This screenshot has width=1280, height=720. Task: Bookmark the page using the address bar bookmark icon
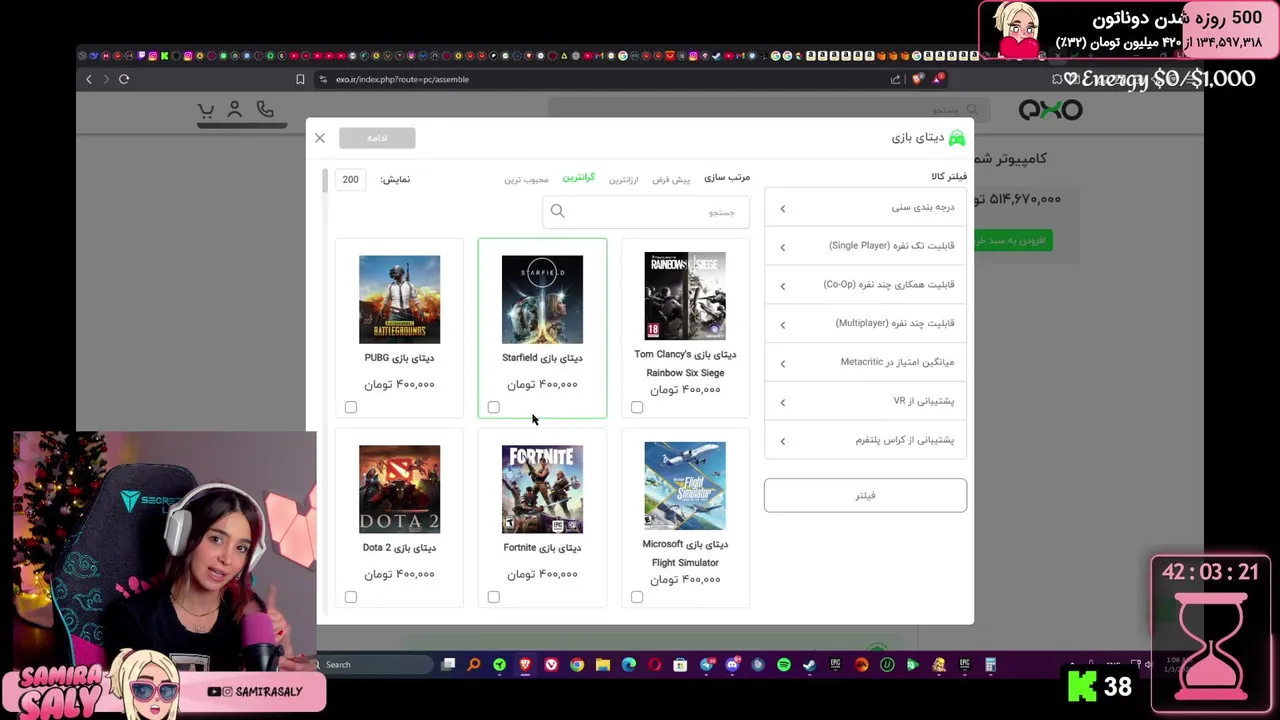[x=300, y=79]
